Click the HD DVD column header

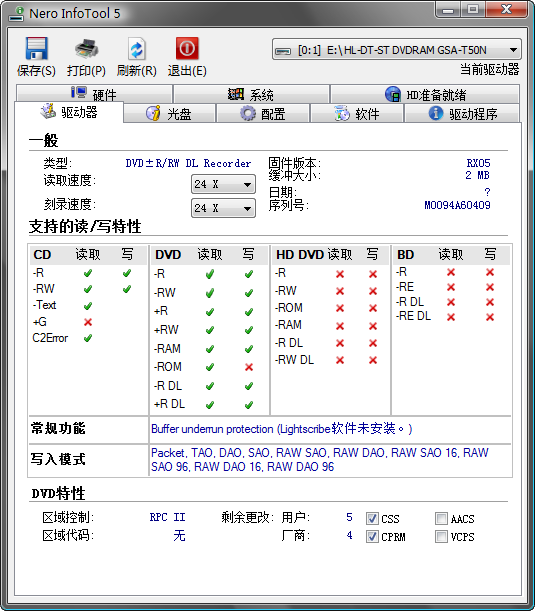click(x=300, y=255)
